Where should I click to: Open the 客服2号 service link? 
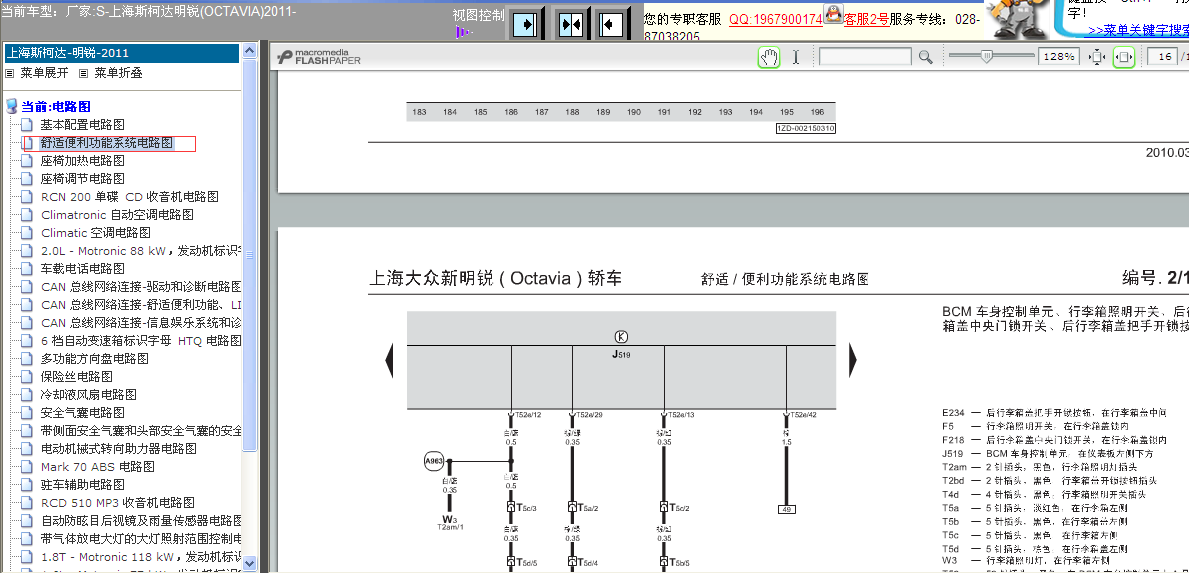coord(866,20)
